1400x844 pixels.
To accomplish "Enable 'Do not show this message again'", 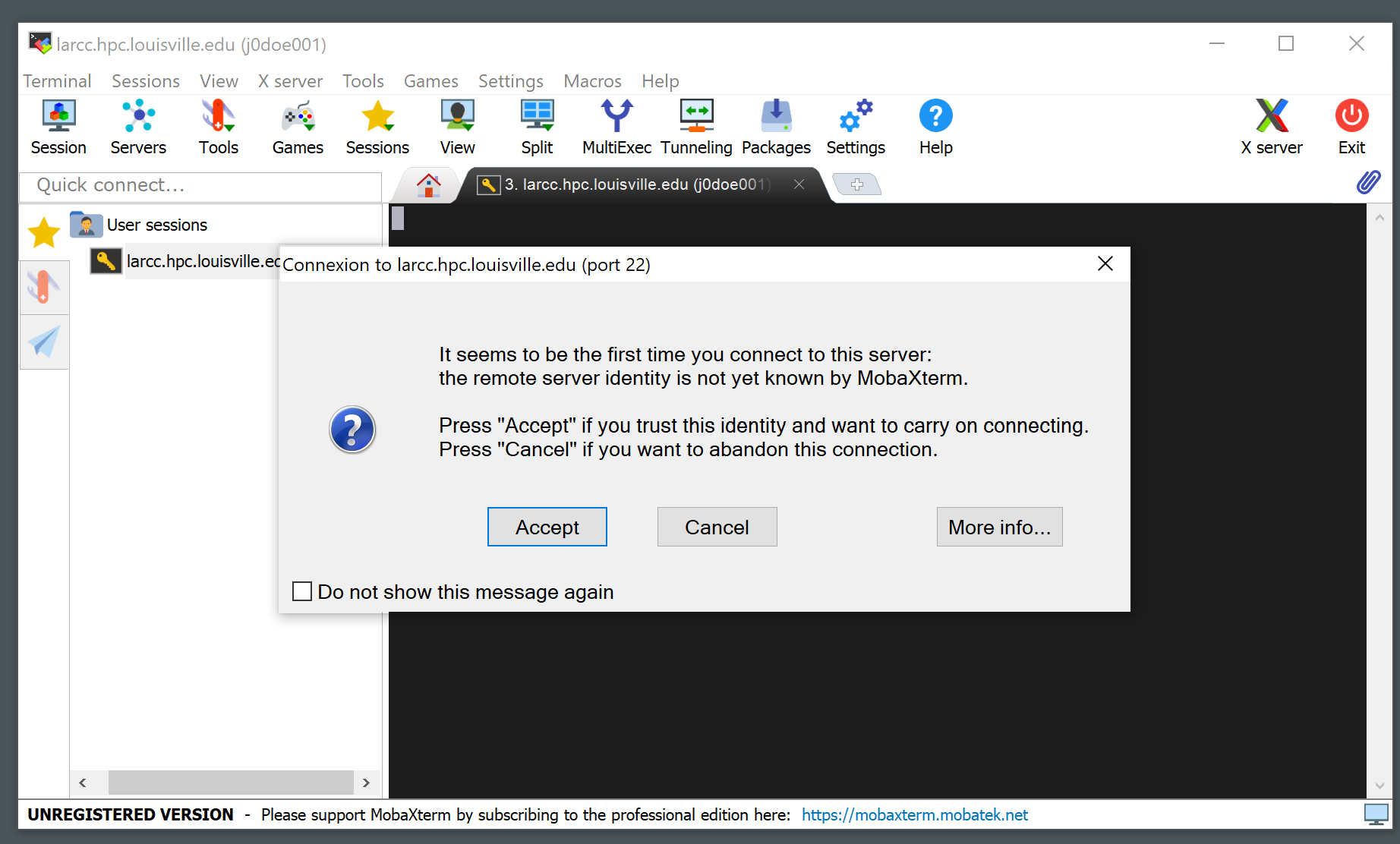I will 302,591.
